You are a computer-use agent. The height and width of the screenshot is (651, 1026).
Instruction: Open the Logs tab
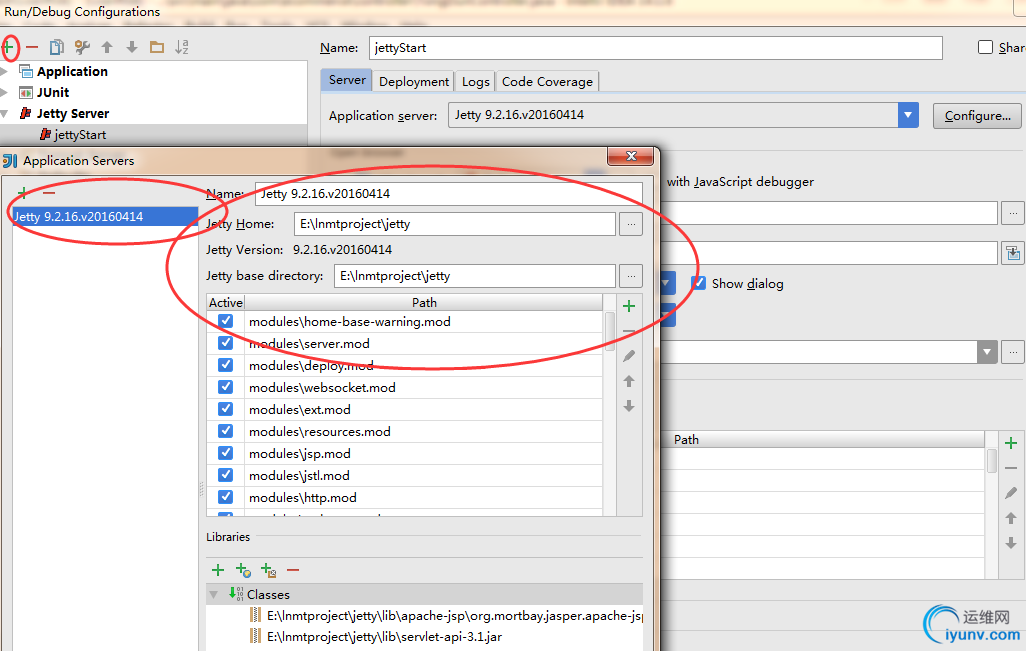pyautogui.click(x=476, y=82)
